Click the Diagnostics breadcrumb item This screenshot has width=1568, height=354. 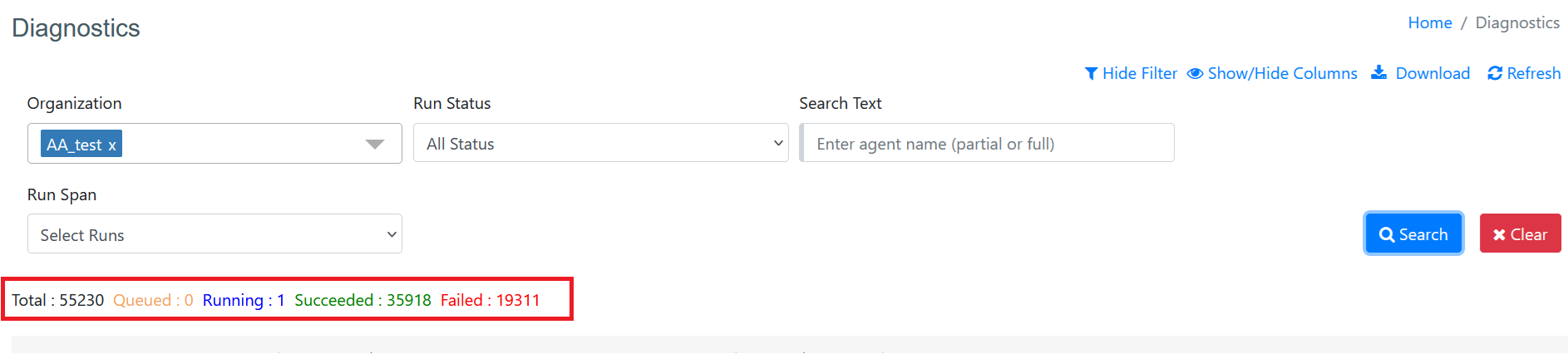pos(1517,23)
